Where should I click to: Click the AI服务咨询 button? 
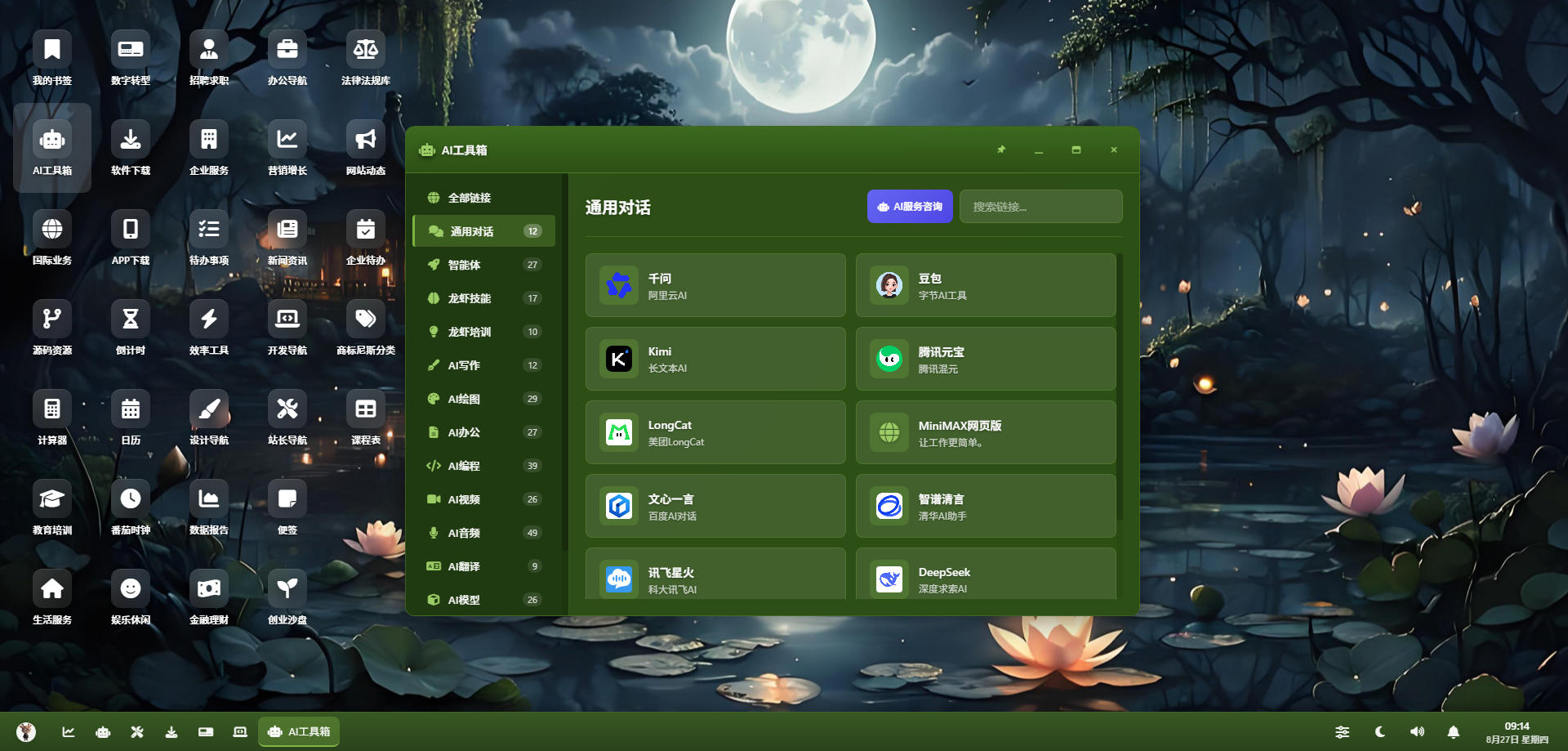click(910, 207)
